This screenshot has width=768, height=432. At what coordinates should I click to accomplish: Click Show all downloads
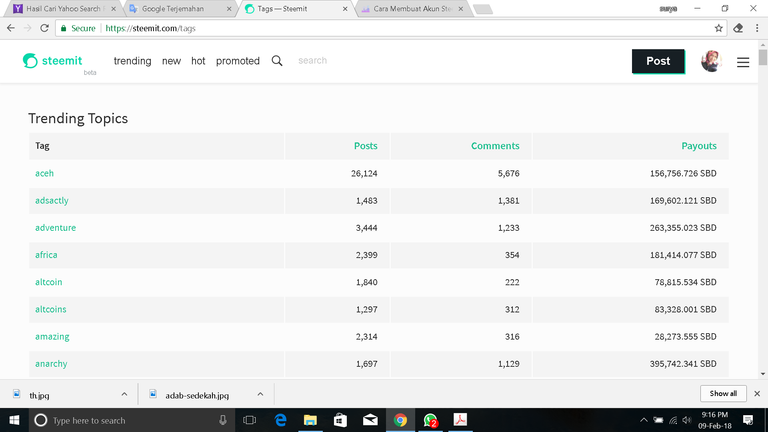(x=723, y=393)
